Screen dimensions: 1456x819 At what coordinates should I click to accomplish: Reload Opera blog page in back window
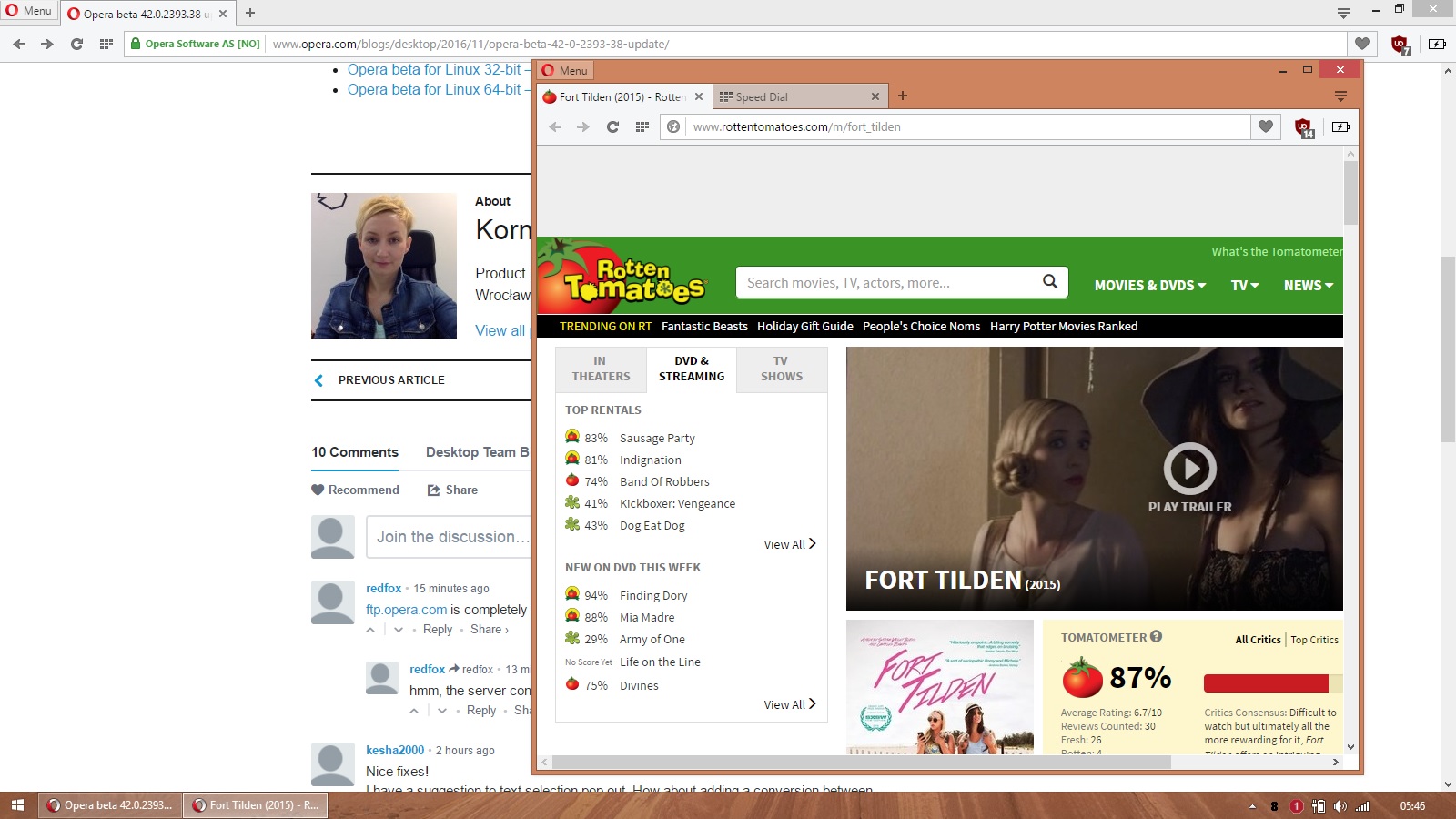76,44
